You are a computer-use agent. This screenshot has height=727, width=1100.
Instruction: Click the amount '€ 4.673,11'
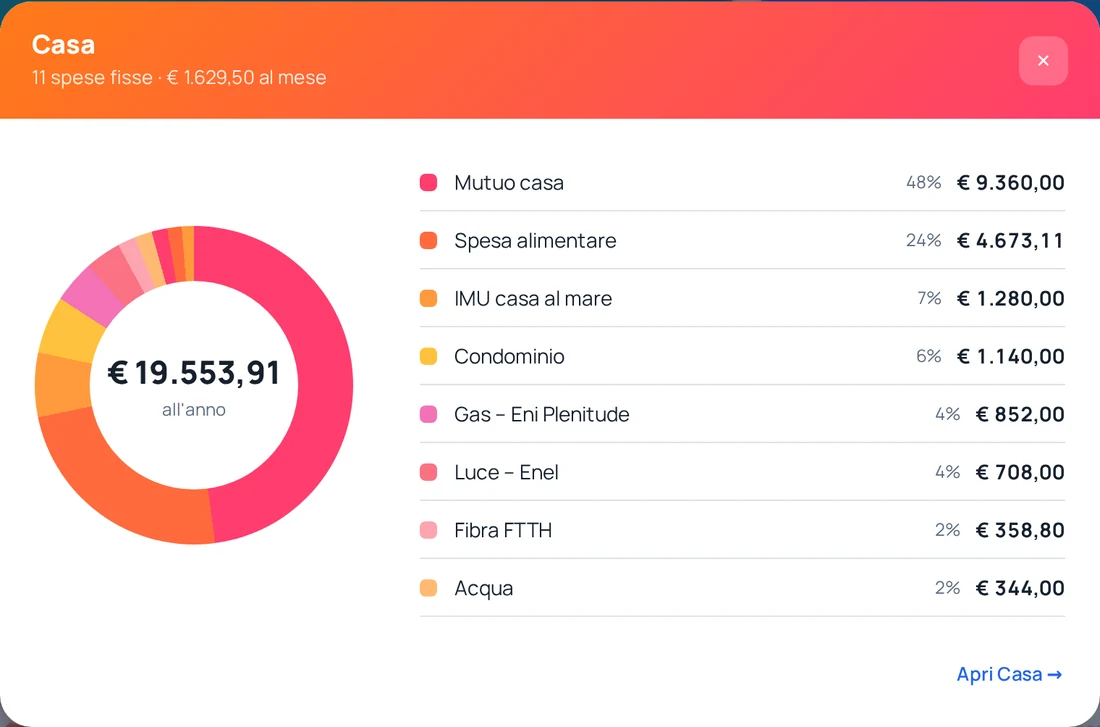click(1011, 241)
